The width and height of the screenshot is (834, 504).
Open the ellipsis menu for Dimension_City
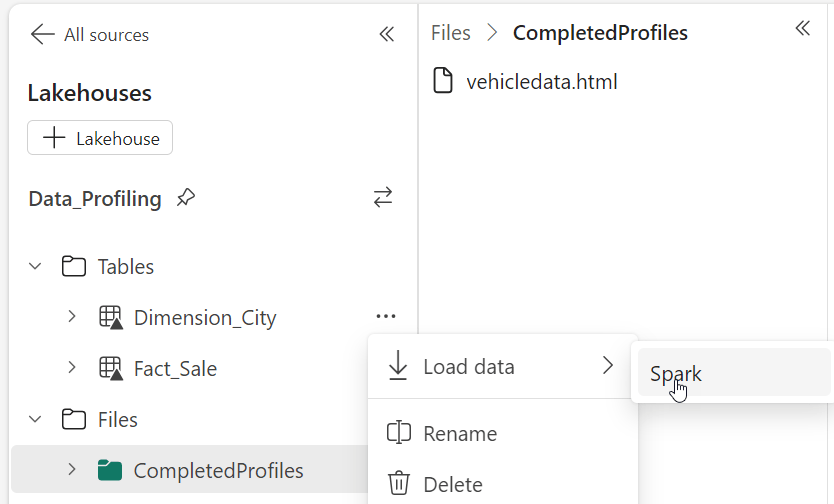(x=386, y=317)
